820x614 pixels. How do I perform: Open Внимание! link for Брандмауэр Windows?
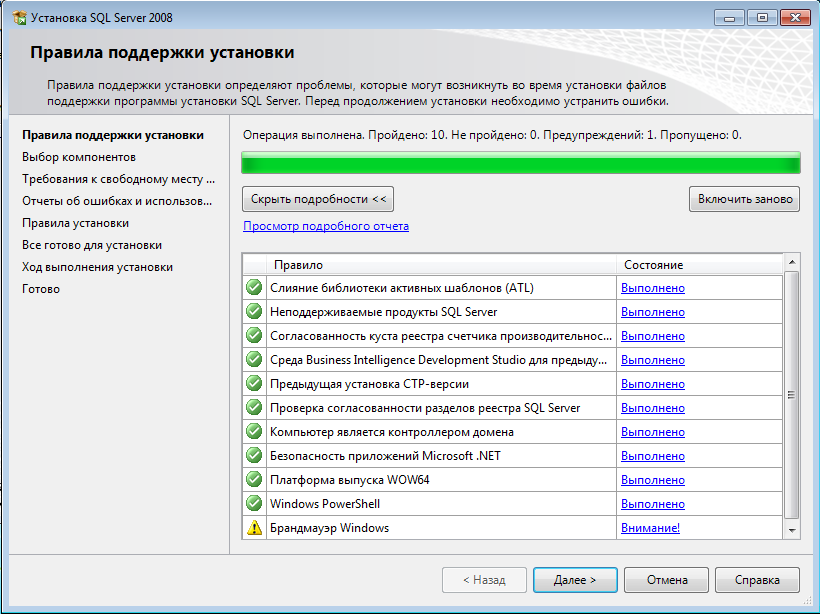[650, 528]
